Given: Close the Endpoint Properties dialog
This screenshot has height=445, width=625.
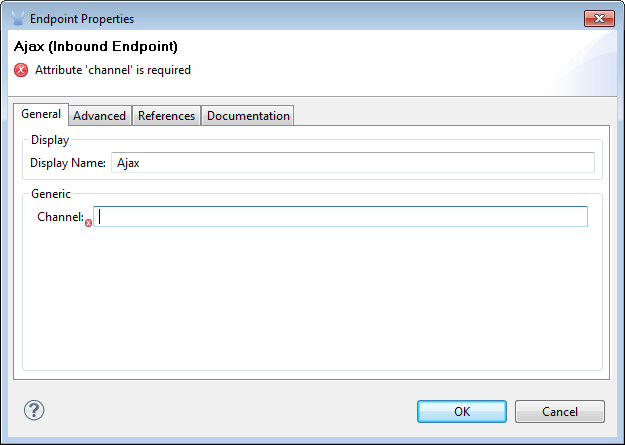Looking at the screenshot, I should pyautogui.click(x=600, y=18).
